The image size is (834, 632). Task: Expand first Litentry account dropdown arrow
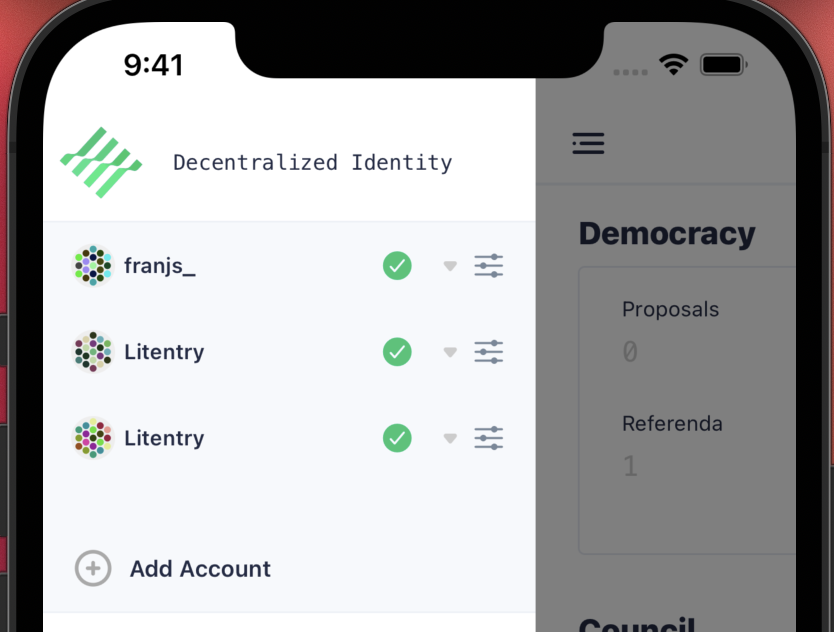point(449,351)
